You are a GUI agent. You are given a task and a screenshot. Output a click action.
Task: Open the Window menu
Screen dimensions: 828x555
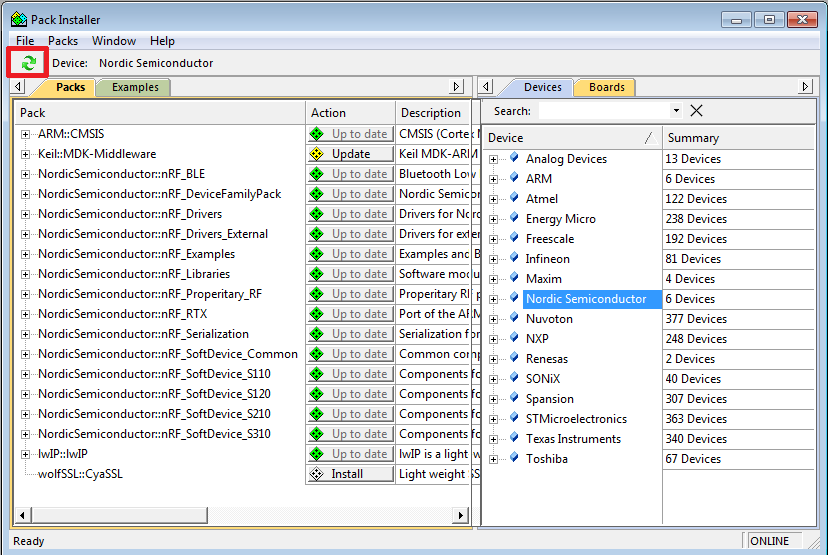coord(114,41)
